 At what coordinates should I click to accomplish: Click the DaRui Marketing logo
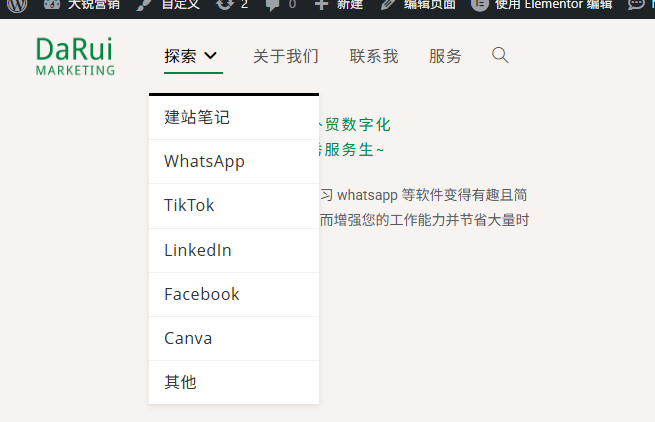[x=75, y=56]
